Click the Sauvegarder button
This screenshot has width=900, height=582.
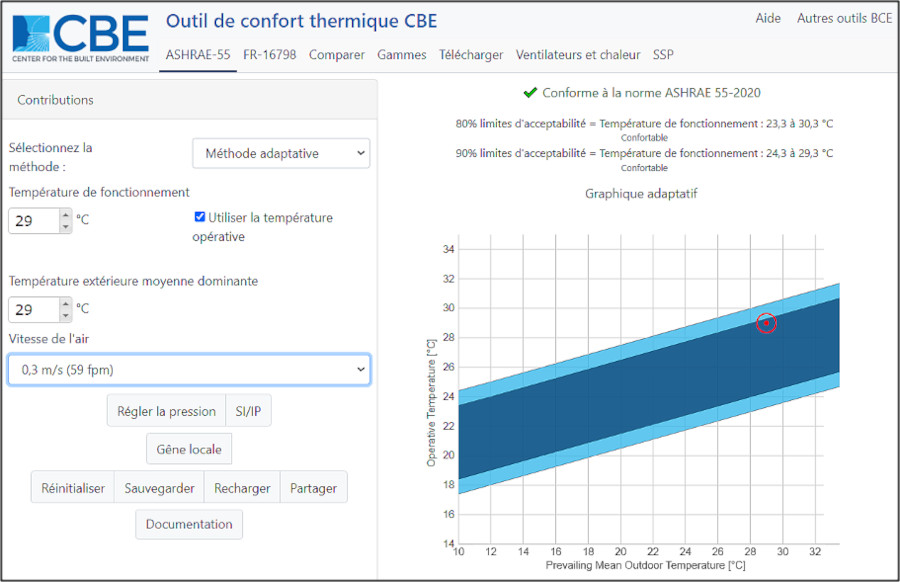coord(160,488)
